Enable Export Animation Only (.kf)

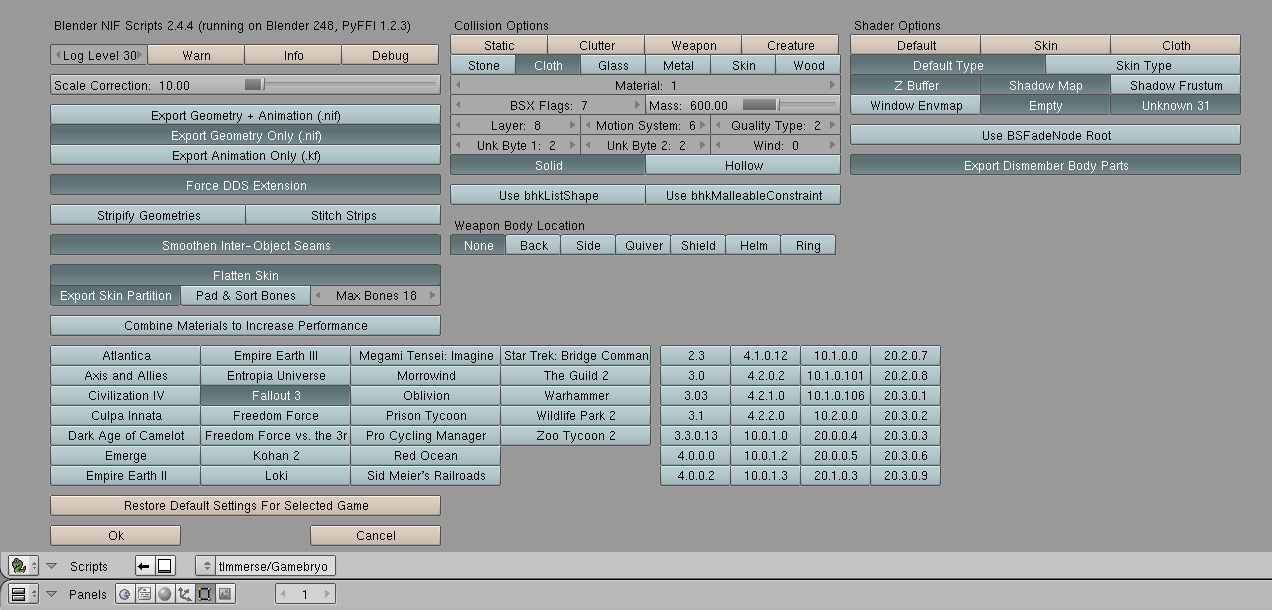pyautogui.click(x=245, y=155)
